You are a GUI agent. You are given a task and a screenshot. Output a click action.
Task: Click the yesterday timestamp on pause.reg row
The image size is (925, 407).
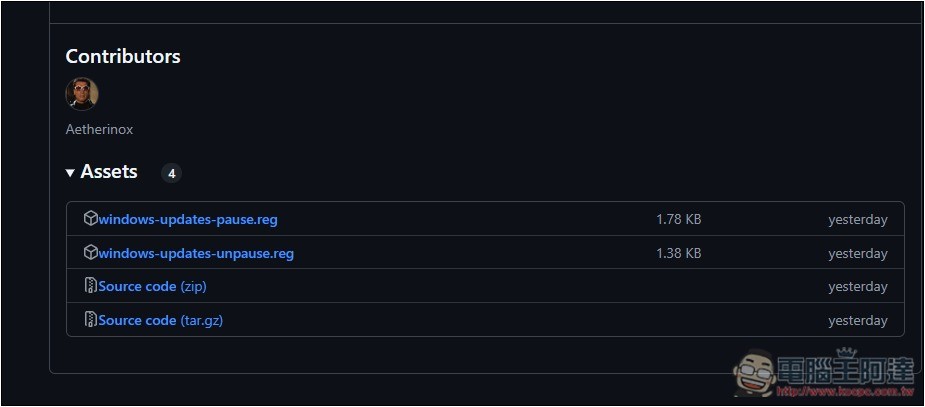coord(857,219)
